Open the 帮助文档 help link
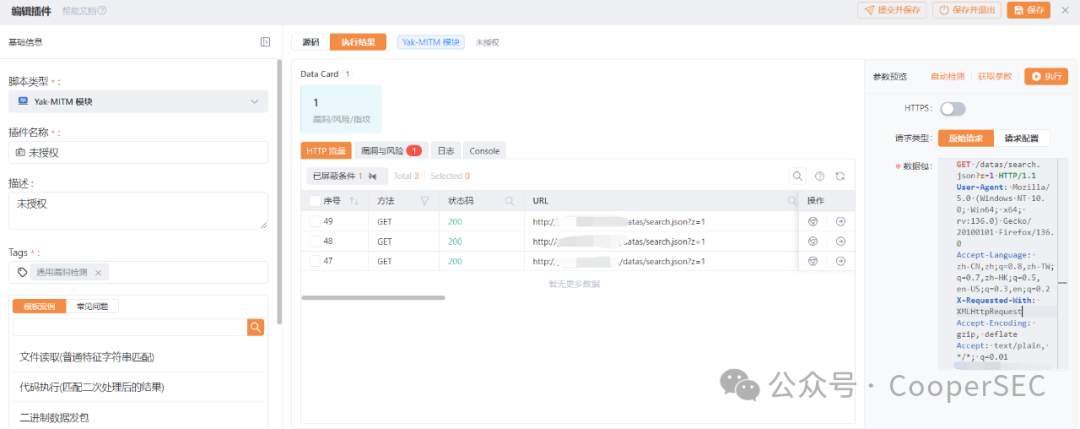The height and width of the screenshot is (429, 1080). click(84, 10)
